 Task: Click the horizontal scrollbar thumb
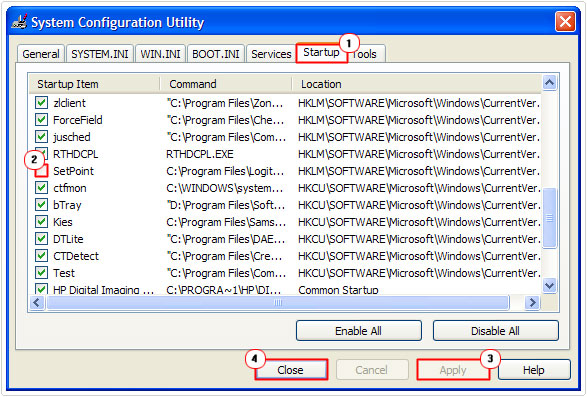tap(278, 302)
